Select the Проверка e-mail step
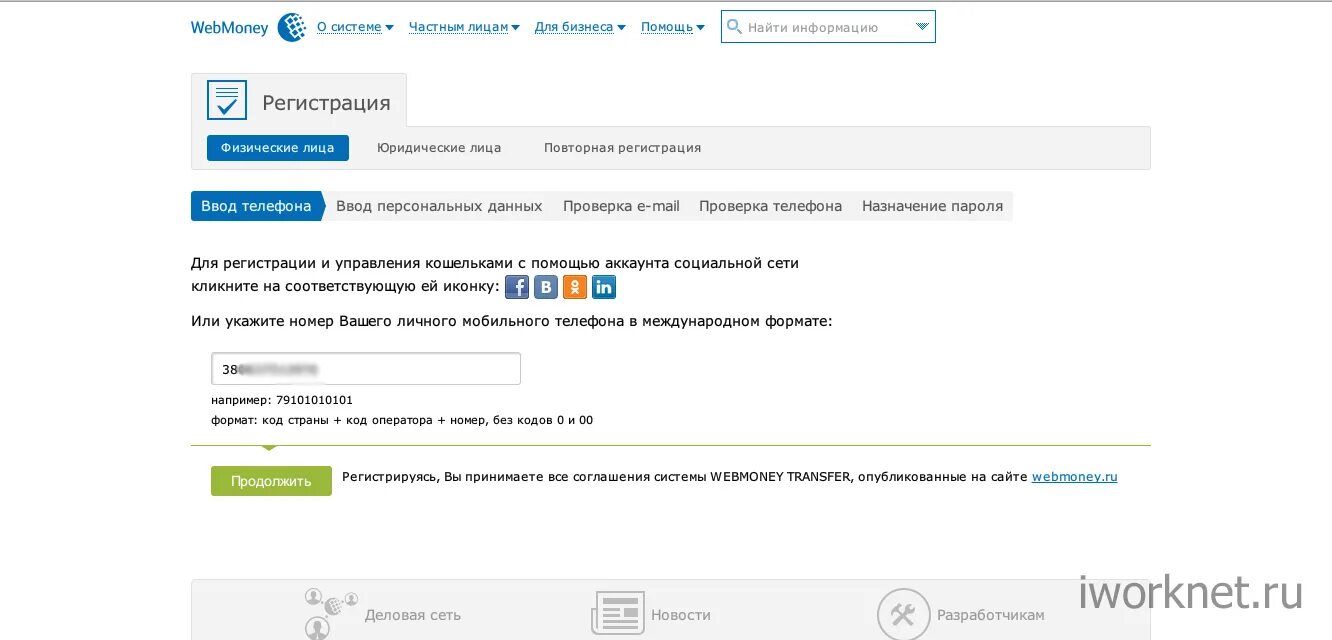The image size is (1332, 640). click(621, 206)
